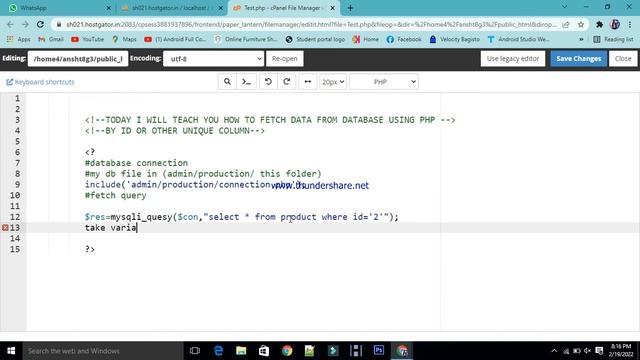Click the Re-open button
The width and height of the screenshot is (640, 360).
pos(284,59)
